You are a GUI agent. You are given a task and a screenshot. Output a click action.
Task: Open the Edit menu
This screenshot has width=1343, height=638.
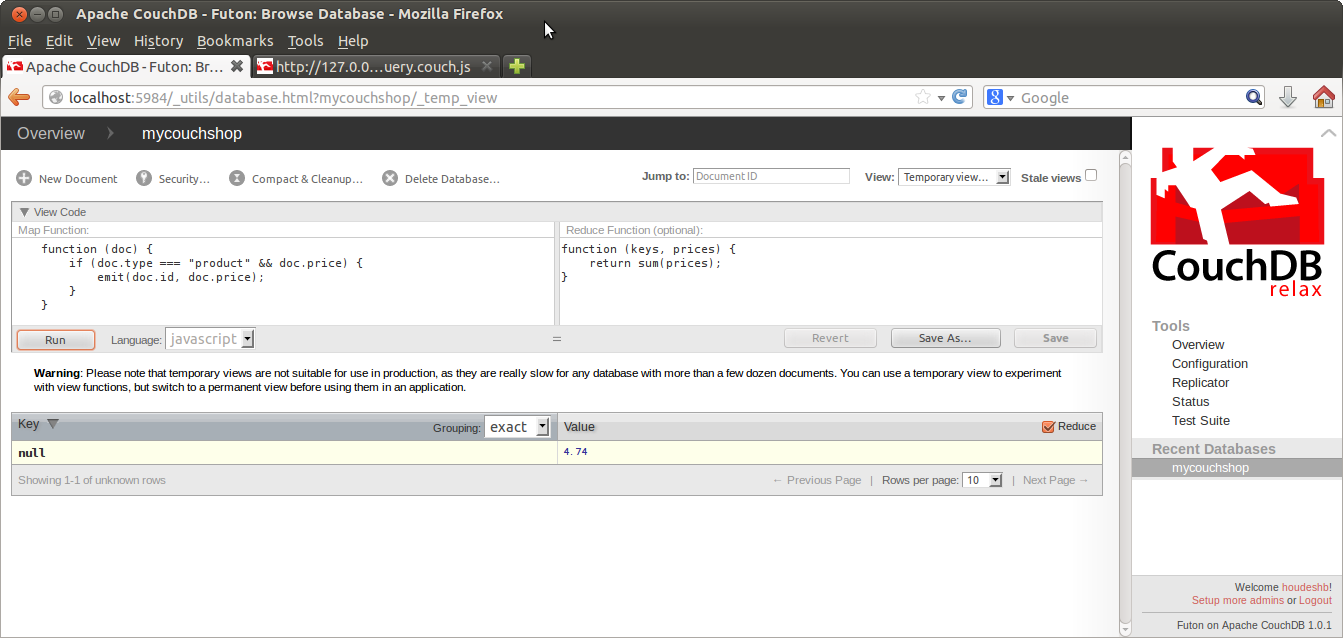click(59, 41)
